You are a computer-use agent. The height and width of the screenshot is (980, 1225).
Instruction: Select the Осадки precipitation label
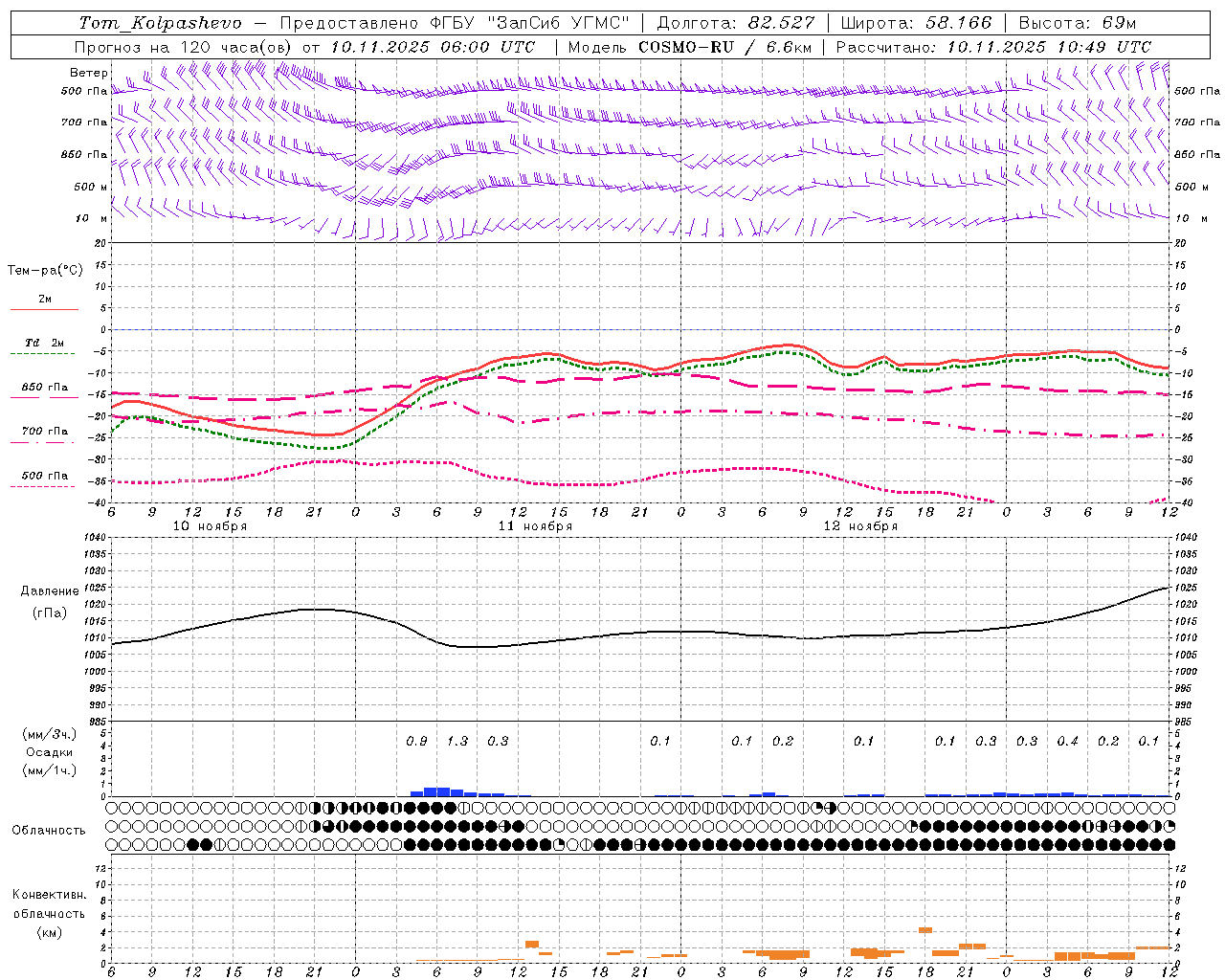[x=50, y=752]
